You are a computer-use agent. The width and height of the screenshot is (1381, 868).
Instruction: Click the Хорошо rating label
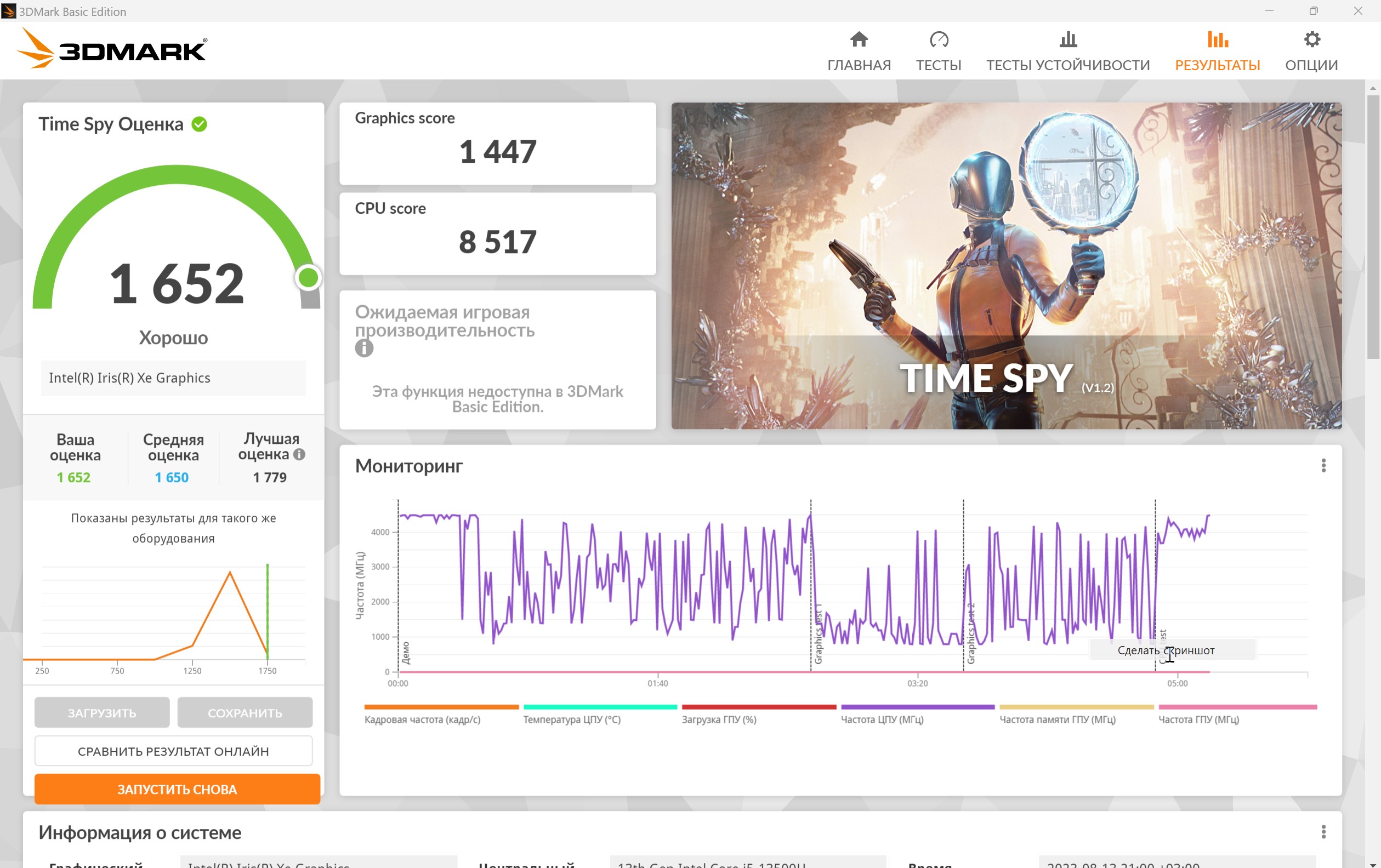pos(173,337)
